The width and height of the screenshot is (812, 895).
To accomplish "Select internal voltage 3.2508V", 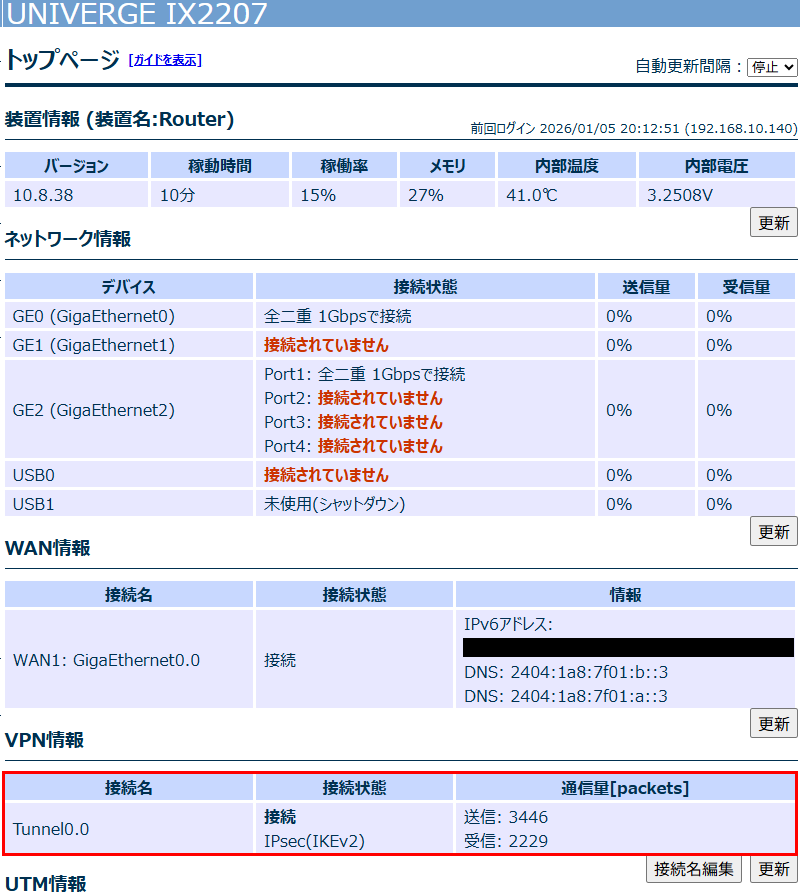I will coord(680,195).
